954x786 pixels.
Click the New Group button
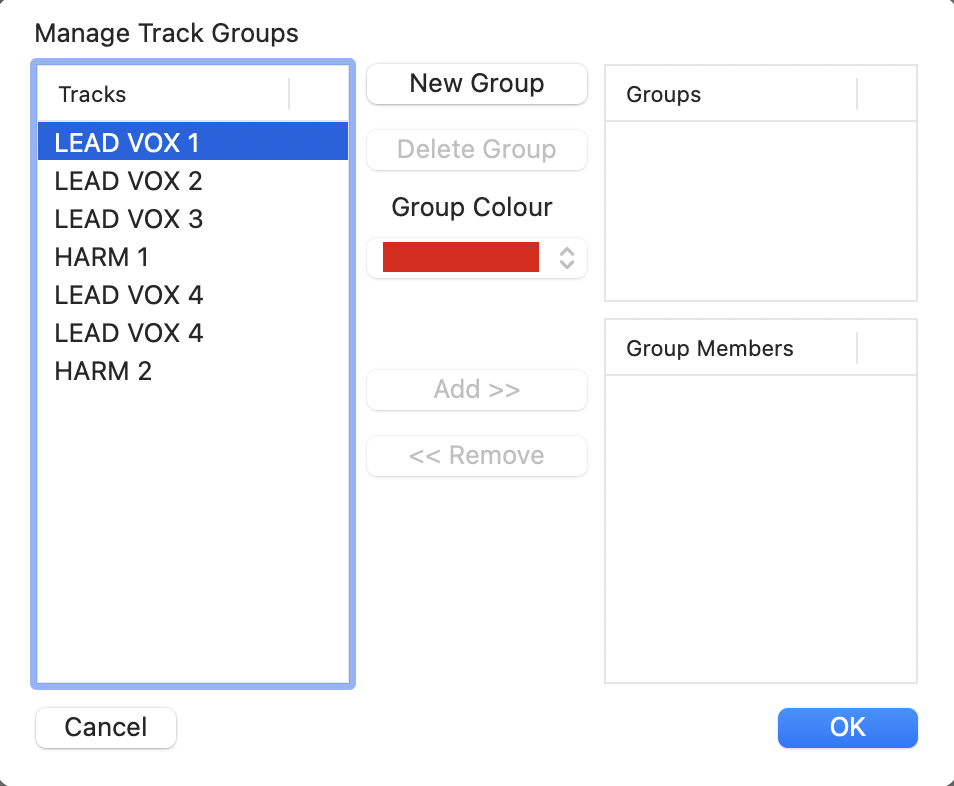[x=477, y=84]
